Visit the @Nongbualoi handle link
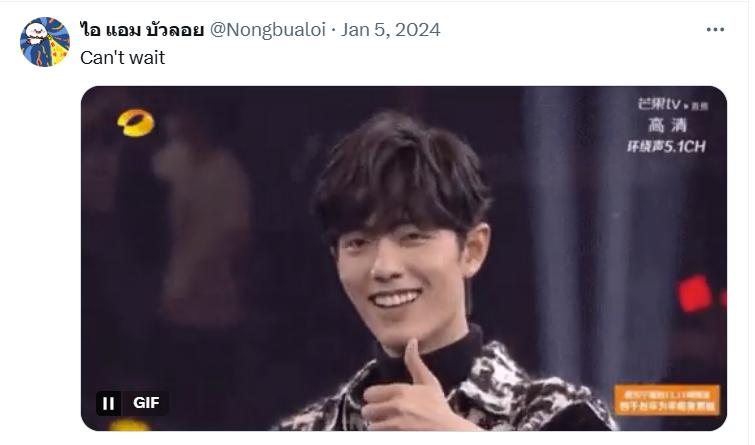 268,30
